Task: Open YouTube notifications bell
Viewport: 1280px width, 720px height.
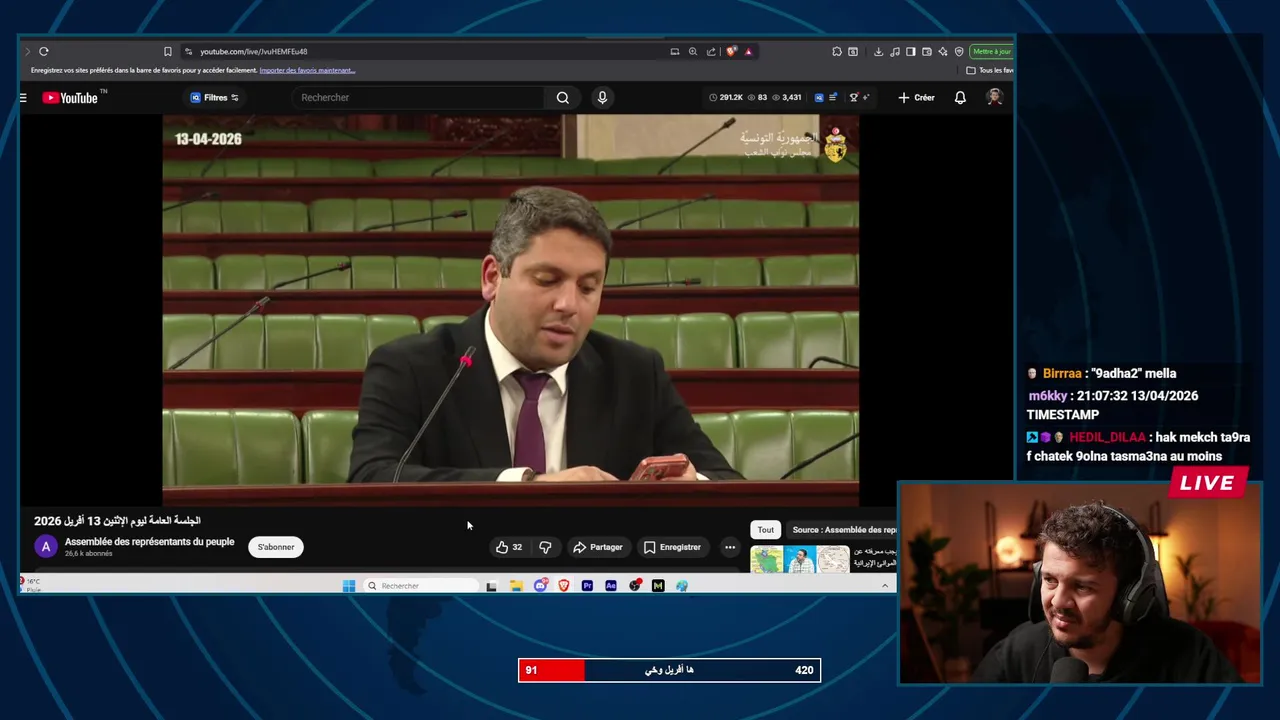Action: click(960, 97)
